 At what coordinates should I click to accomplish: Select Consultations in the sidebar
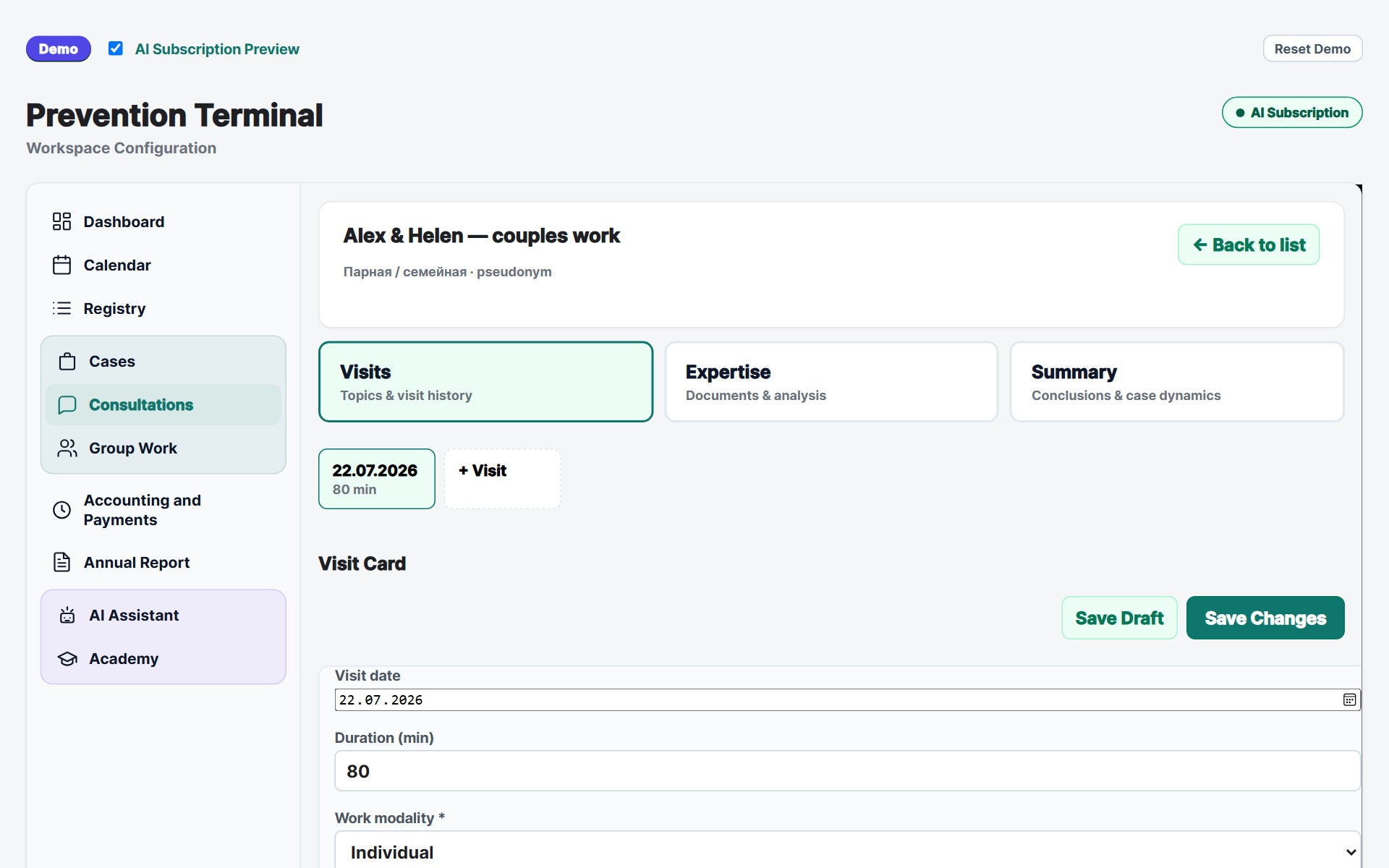click(x=163, y=404)
